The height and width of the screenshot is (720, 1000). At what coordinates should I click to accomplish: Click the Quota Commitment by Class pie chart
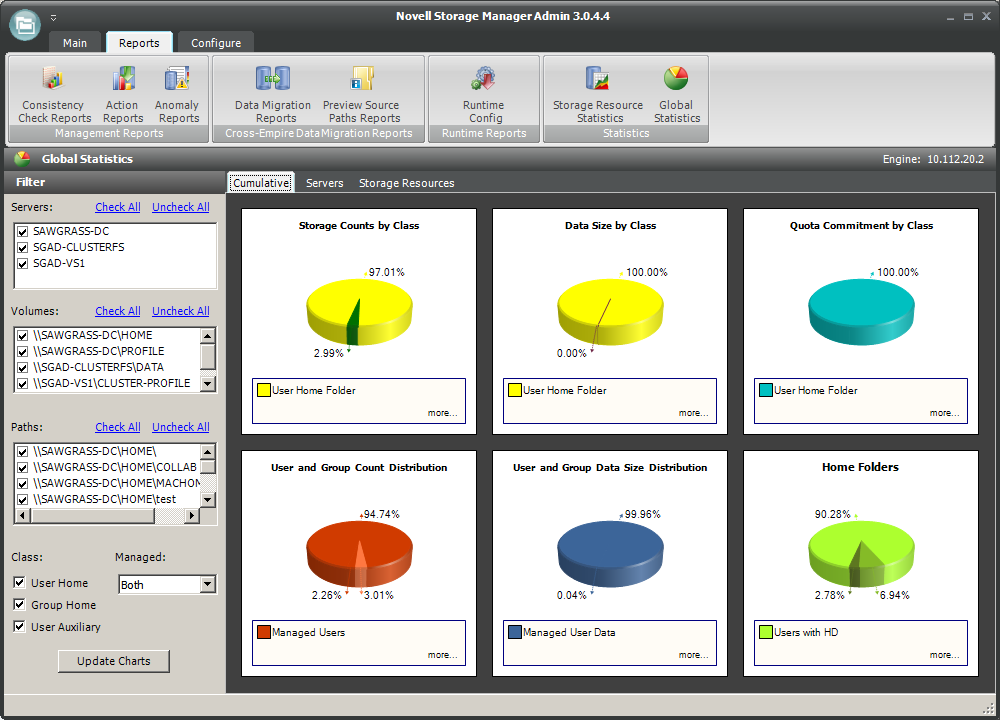(x=862, y=312)
